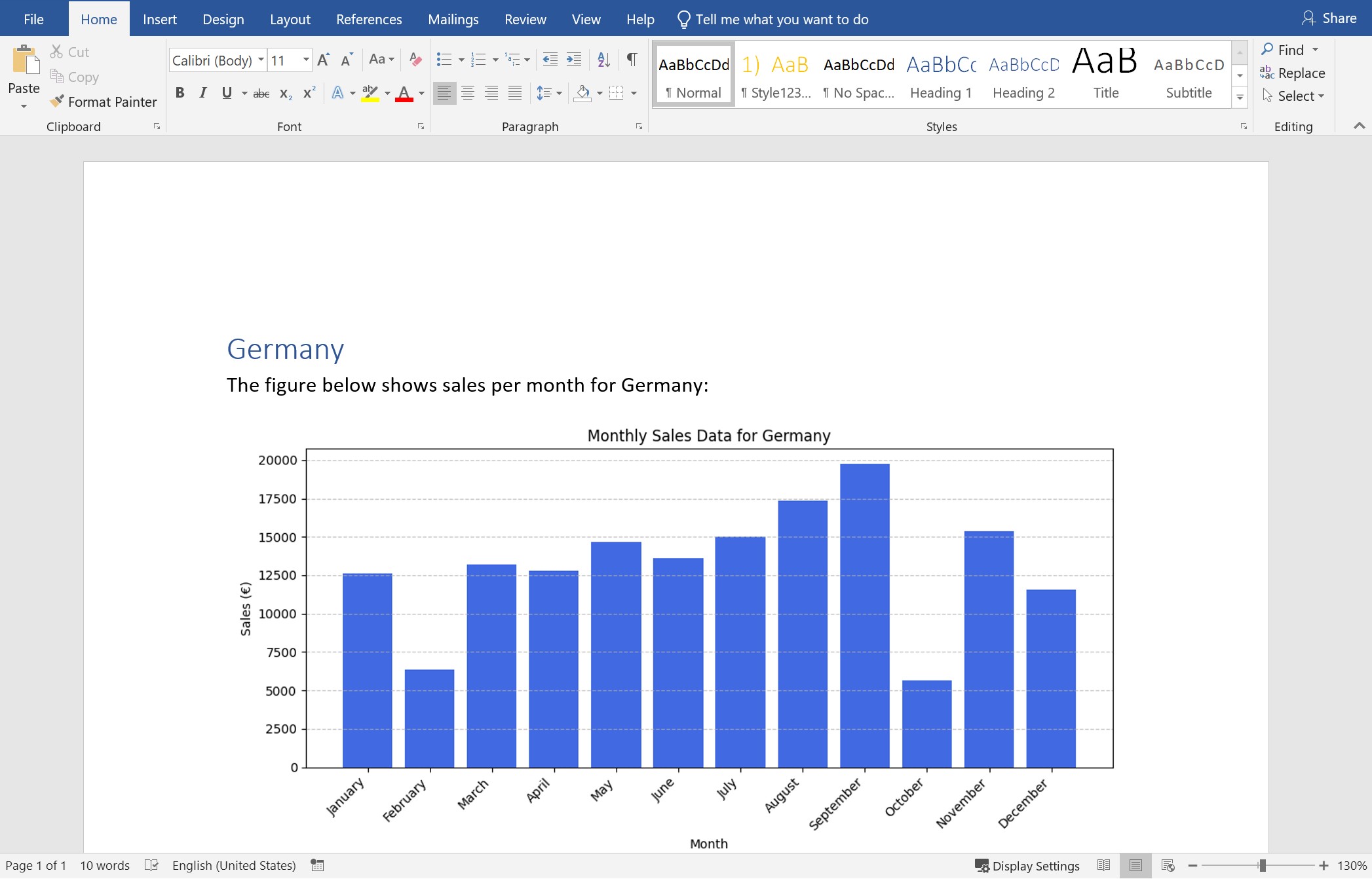Click the 'Tell me what you want to do' box
This screenshot has height=879, width=1372.
click(781, 19)
